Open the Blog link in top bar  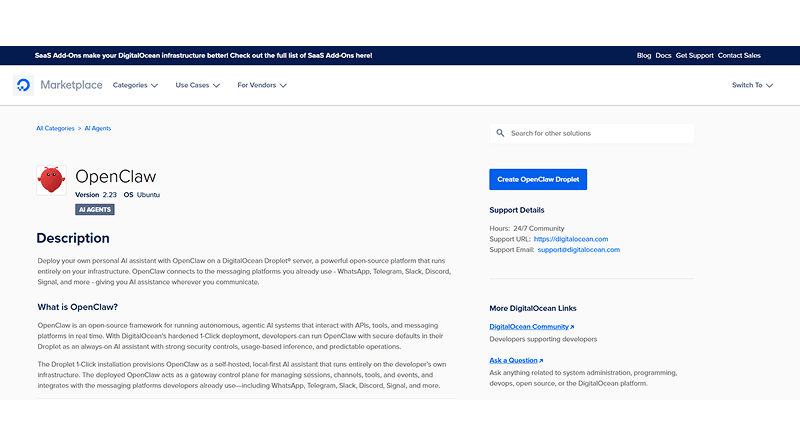[644, 56]
